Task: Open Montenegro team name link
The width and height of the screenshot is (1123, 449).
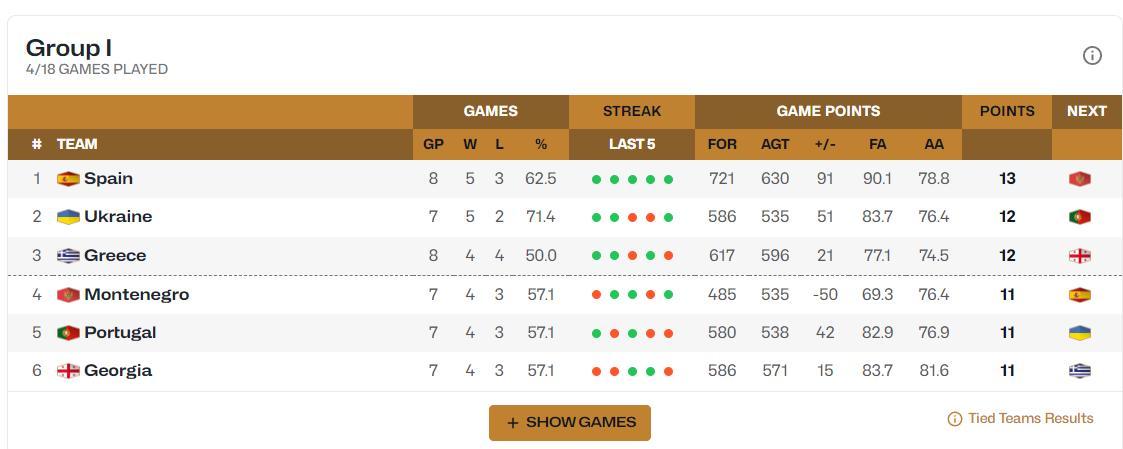Action: pyautogui.click(x=137, y=294)
